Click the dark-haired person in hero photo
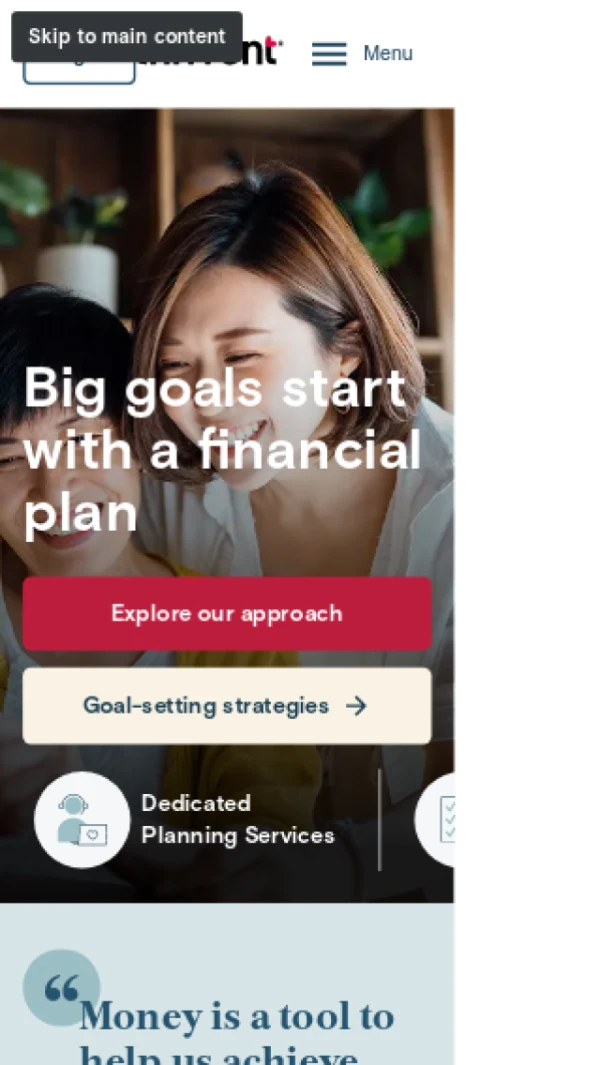Screen dimensions: 600x1065 61,421
